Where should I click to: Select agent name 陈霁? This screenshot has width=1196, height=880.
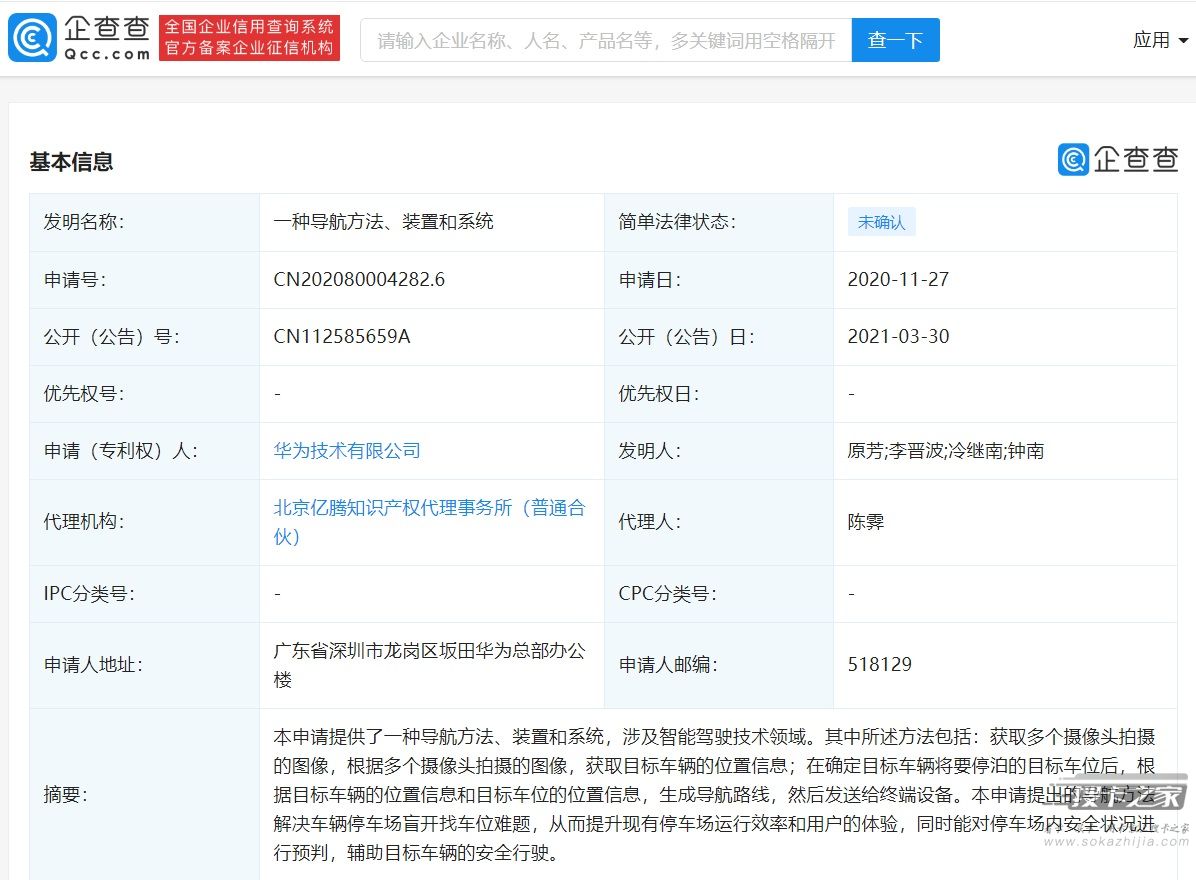866,522
